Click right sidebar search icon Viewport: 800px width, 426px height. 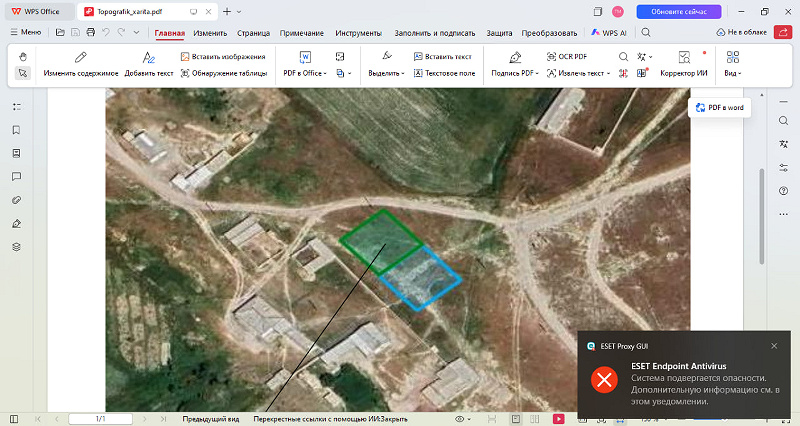783,121
